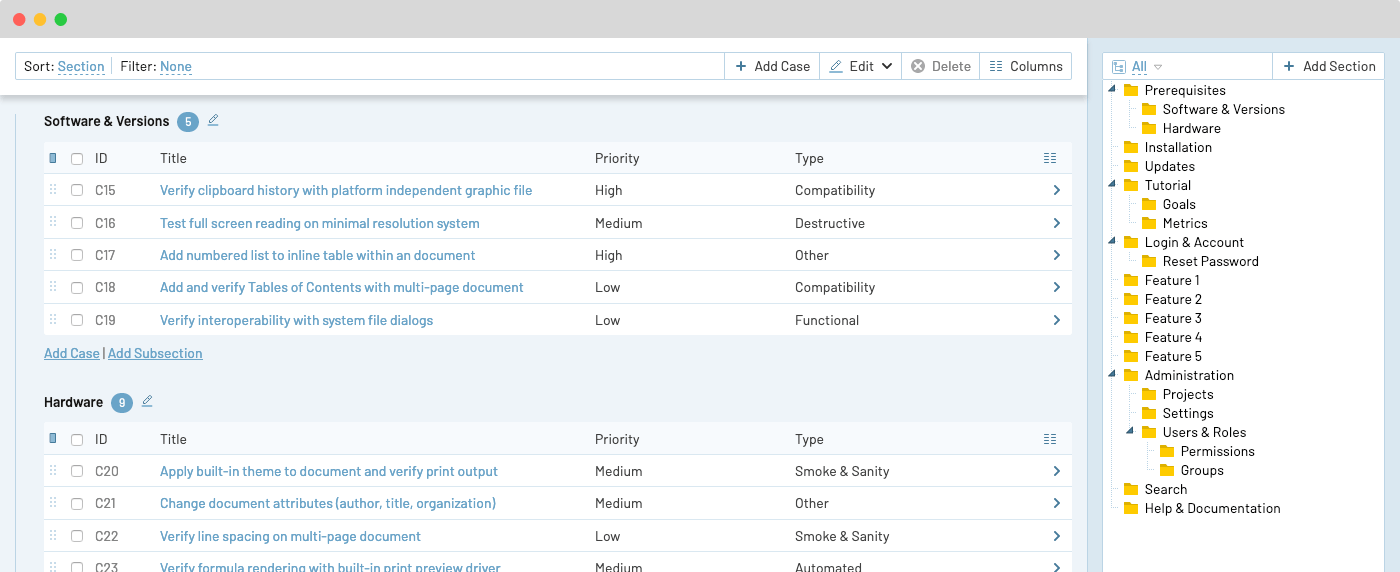The height and width of the screenshot is (572, 1400).
Task: Select Projects in section tree
Action: point(1188,394)
